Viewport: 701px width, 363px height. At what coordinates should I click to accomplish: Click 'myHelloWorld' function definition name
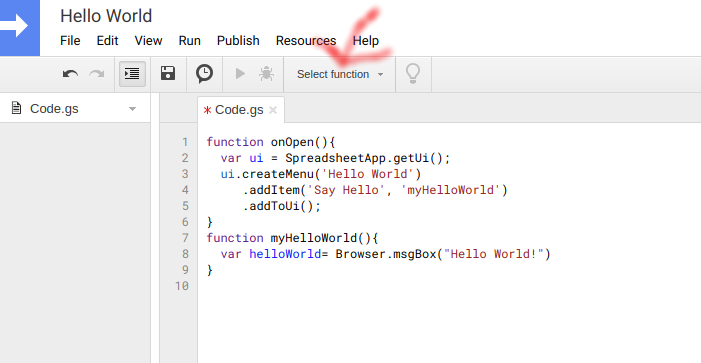[x=314, y=238]
